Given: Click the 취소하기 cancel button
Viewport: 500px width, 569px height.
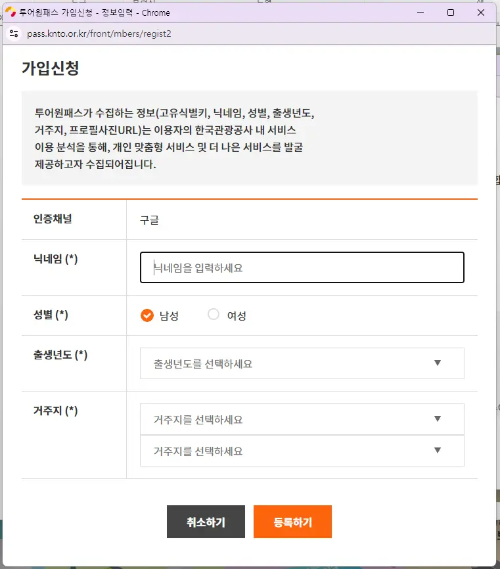Looking at the screenshot, I should pyautogui.click(x=206, y=521).
